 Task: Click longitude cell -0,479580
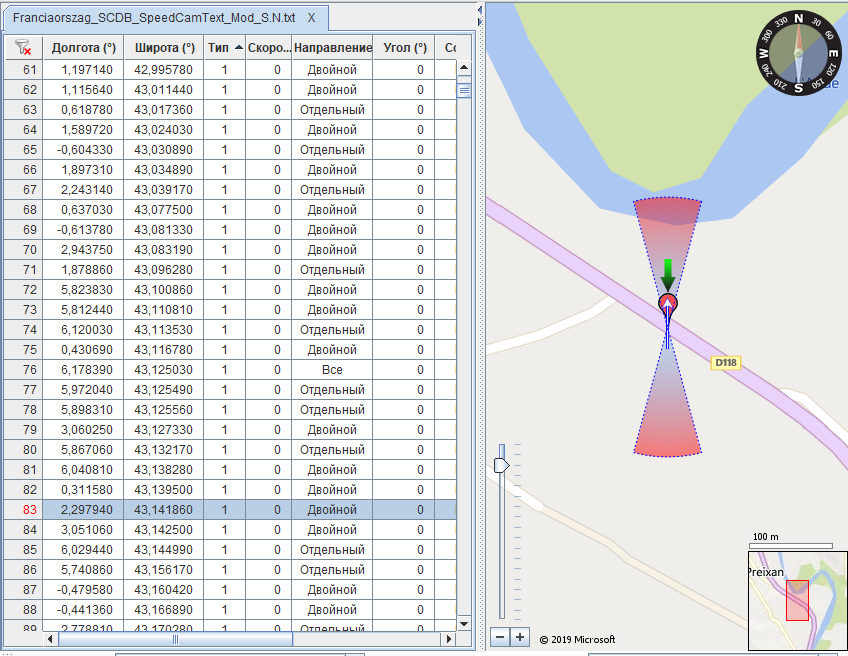coord(84,590)
